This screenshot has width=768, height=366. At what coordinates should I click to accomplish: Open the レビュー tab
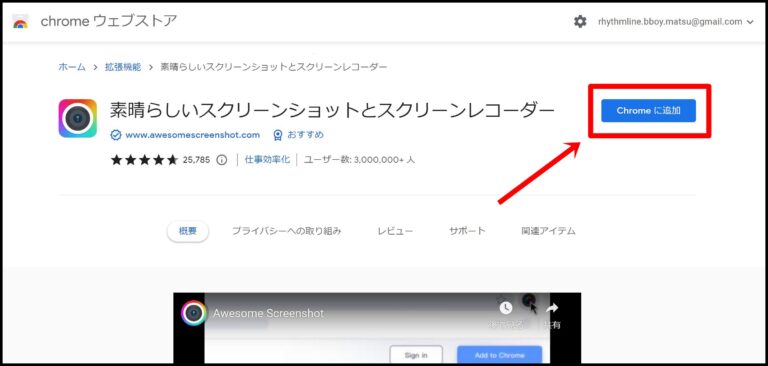[x=395, y=231]
